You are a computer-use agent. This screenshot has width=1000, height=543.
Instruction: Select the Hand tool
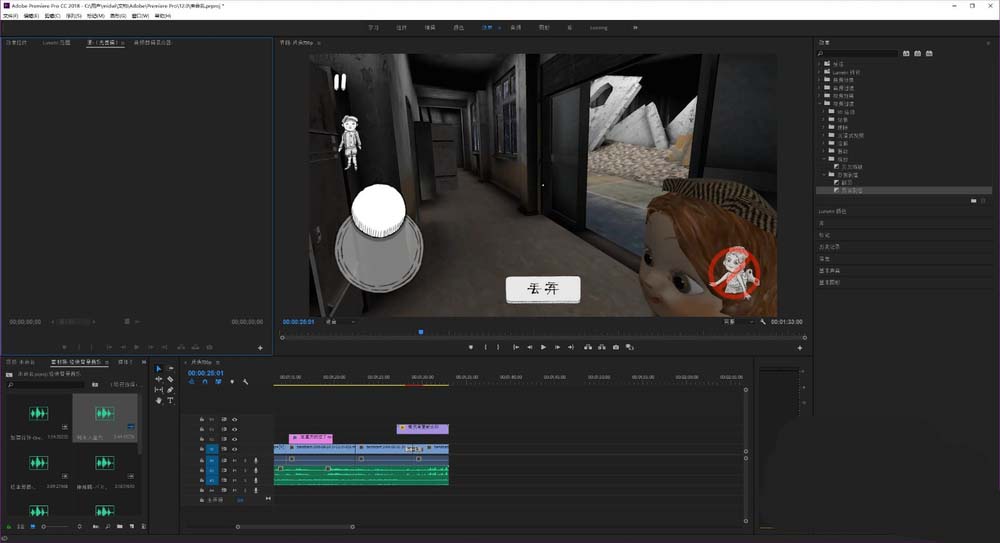158,400
